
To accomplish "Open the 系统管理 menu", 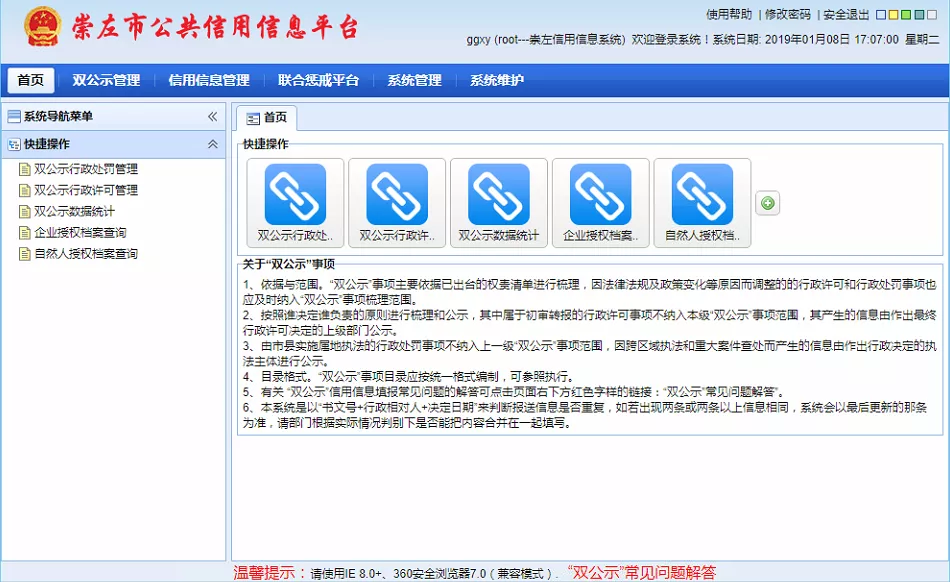I will pyautogui.click(x=414, y=80).
